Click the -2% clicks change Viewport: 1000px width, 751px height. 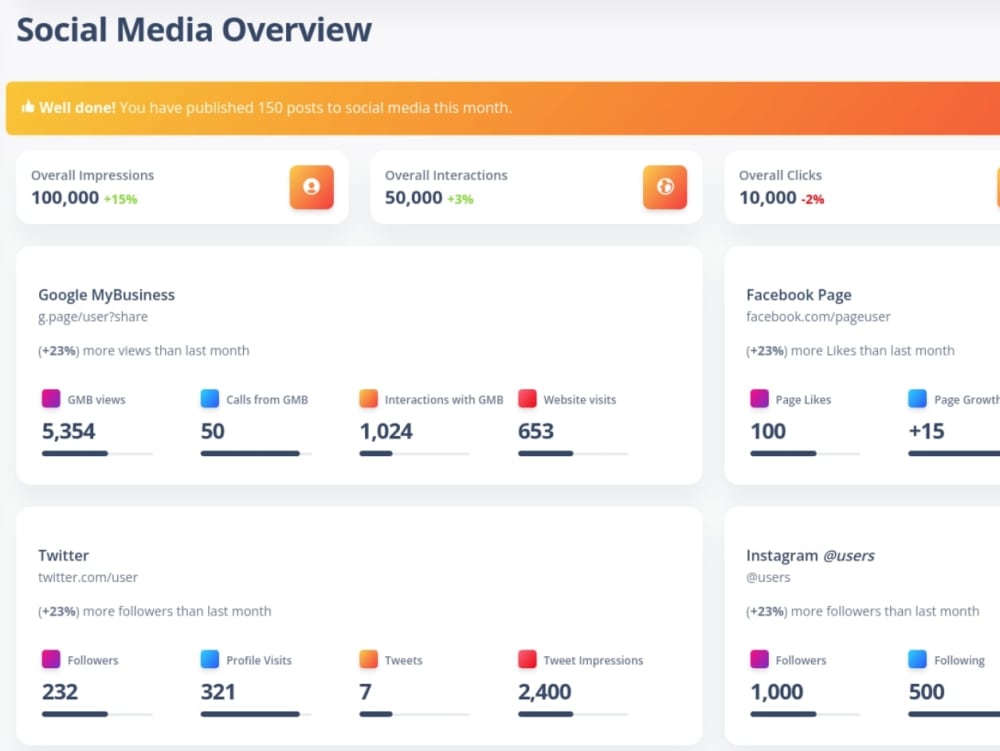[812, 200]
